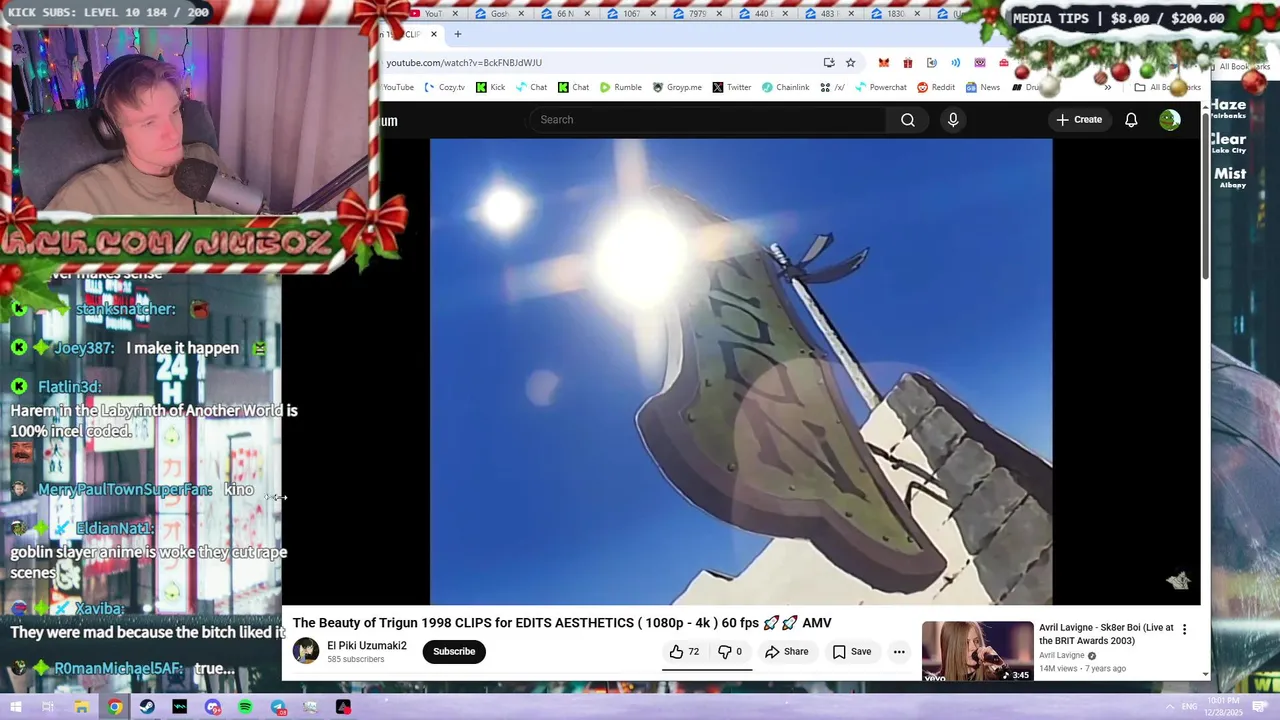Screen dimensions: 1280x720
Task: Click the URL in the address bar
Action: tap(464, 63)
